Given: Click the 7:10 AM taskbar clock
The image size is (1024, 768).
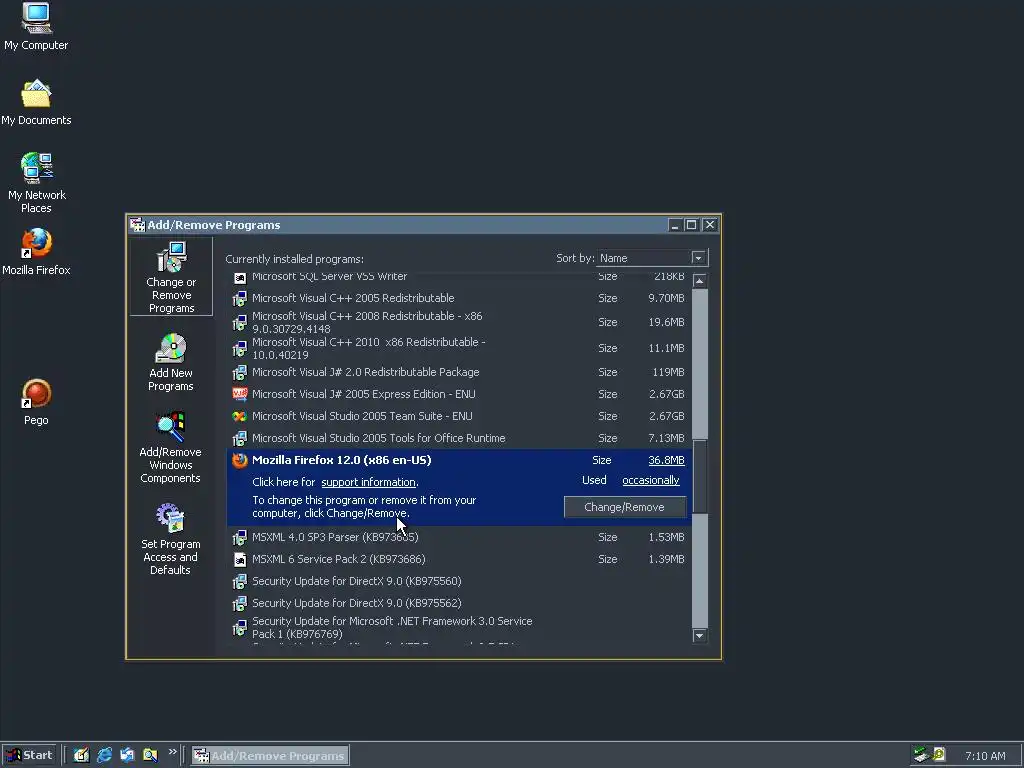Looking at the screenshot, I should (985, 756).
